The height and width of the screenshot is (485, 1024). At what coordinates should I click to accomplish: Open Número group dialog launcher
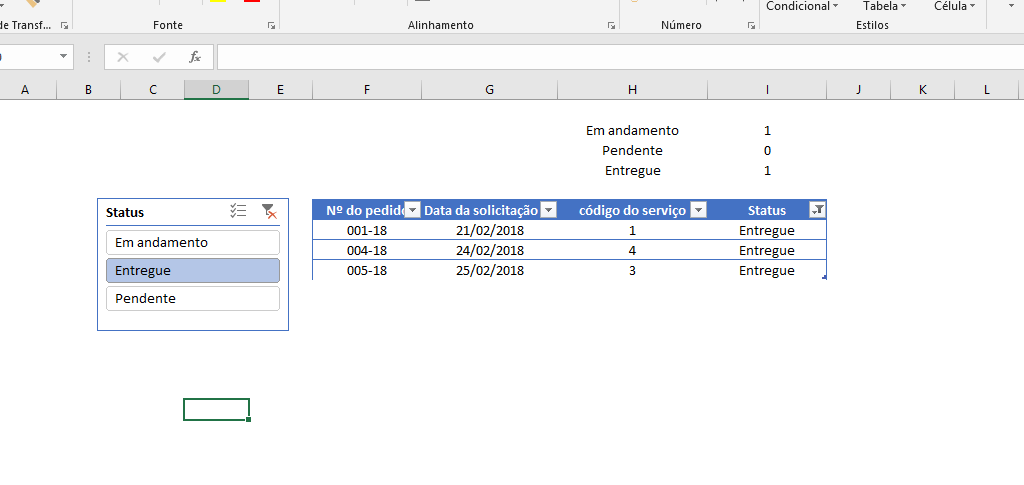751,25
